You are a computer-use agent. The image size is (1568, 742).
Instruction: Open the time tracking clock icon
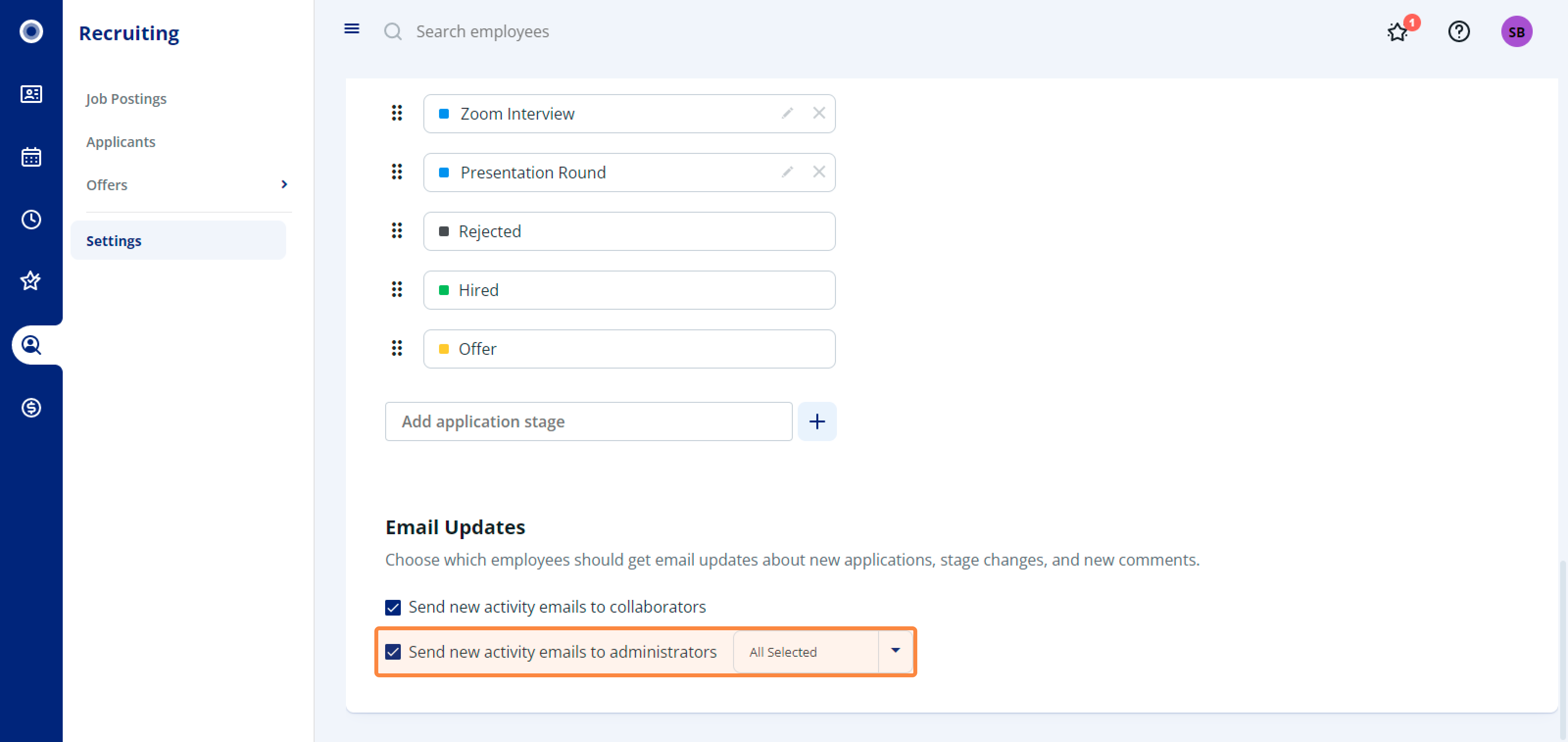tap(31, 220)
